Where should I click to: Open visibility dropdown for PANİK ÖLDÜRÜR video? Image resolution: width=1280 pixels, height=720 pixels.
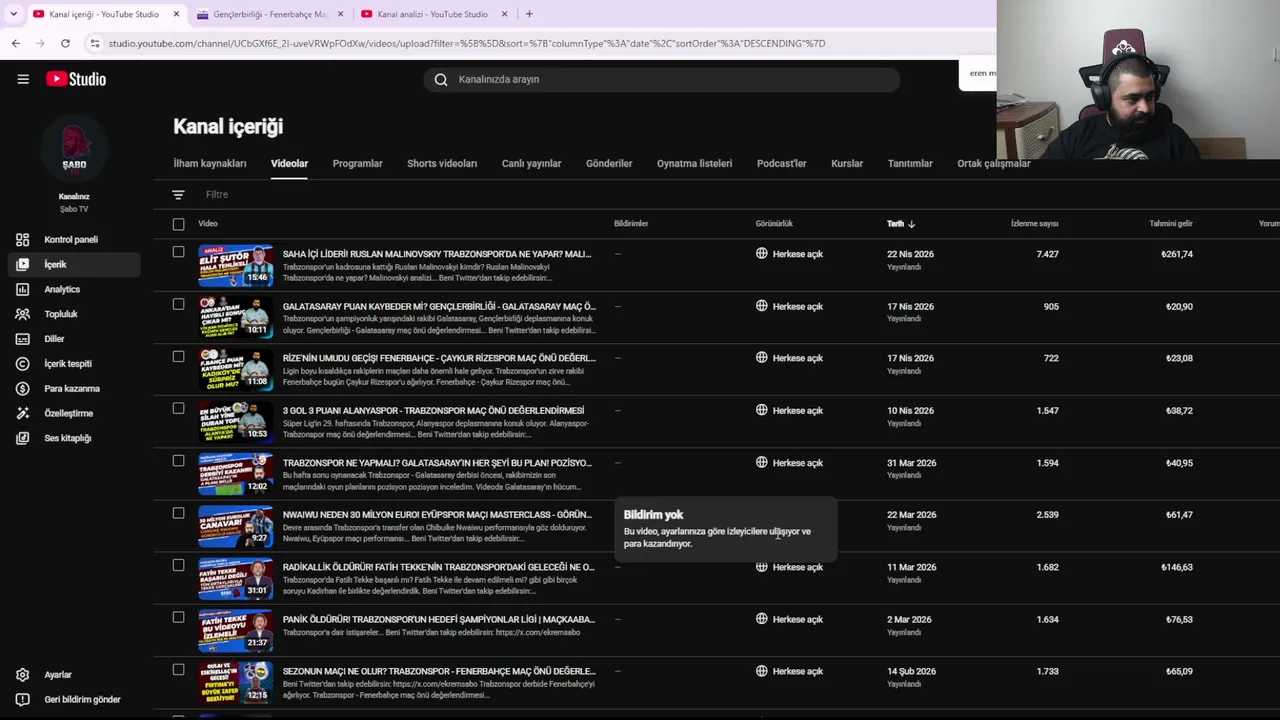tap(790, 619)
